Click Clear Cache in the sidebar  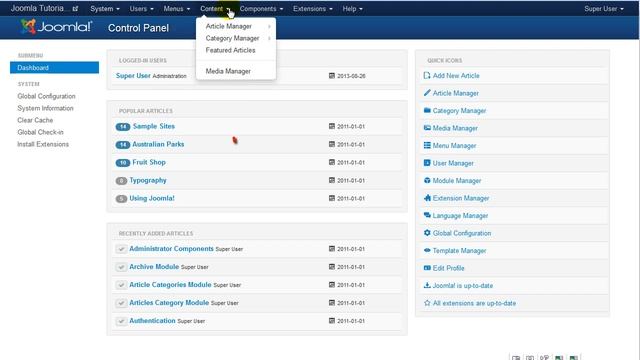tap(35, 120)
